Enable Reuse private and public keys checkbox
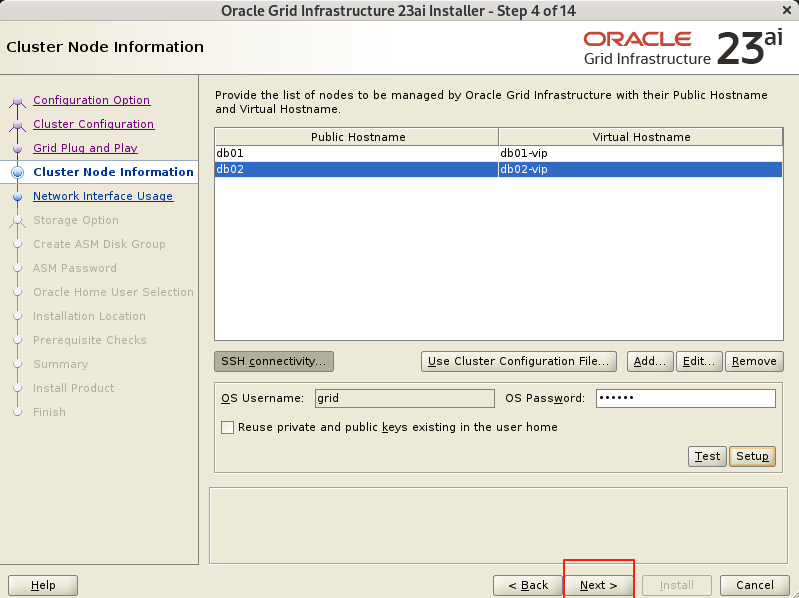Image resolution: width=799 pixels, height=598 pixels. (x=228, y=427)
